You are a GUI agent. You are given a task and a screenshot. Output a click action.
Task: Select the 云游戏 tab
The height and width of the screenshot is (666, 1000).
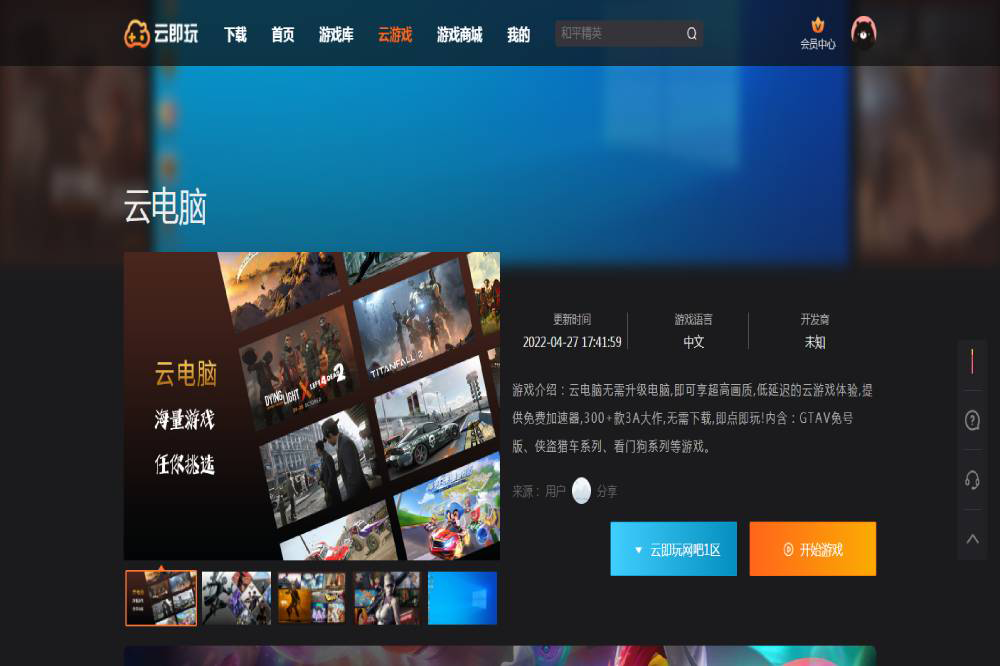395,34
